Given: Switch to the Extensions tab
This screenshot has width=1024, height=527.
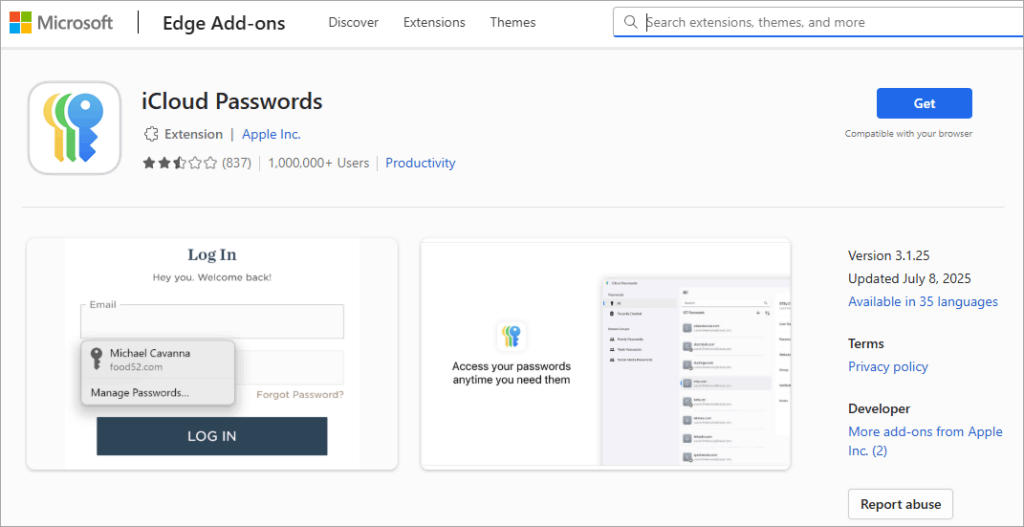Looking at the screenshot, I should tap(434, 22).
